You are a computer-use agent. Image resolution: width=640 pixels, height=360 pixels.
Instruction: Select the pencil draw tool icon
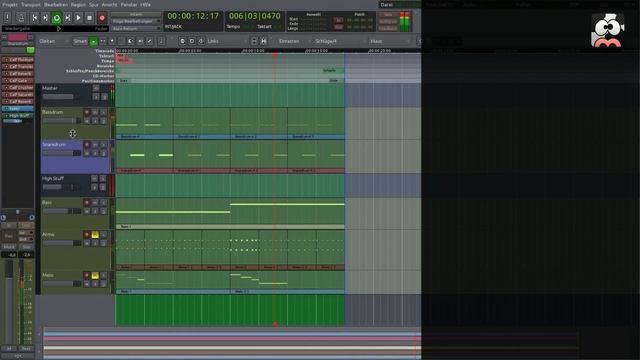[x=150, y=41]
